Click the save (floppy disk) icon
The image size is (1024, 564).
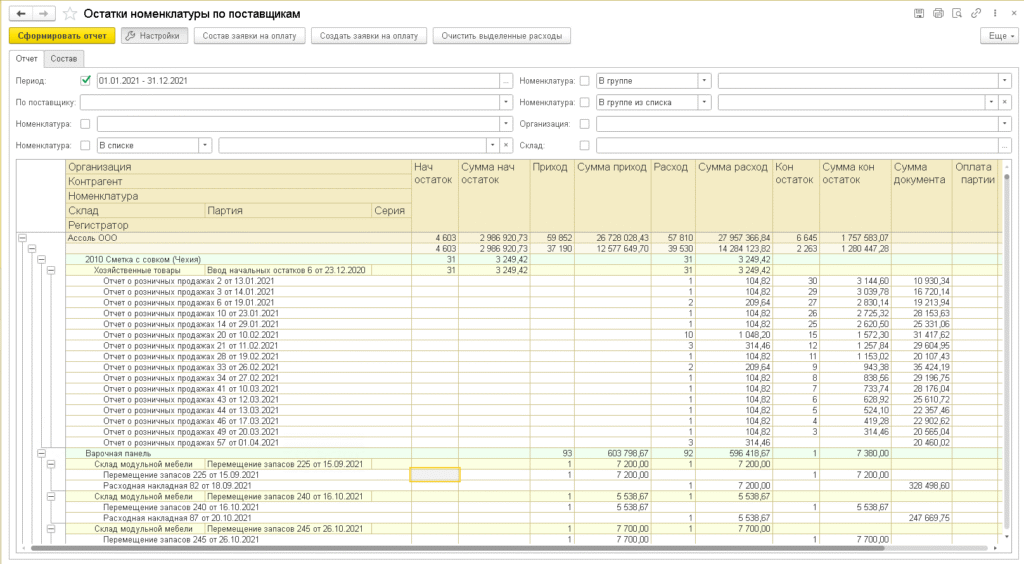pos(920,14)
